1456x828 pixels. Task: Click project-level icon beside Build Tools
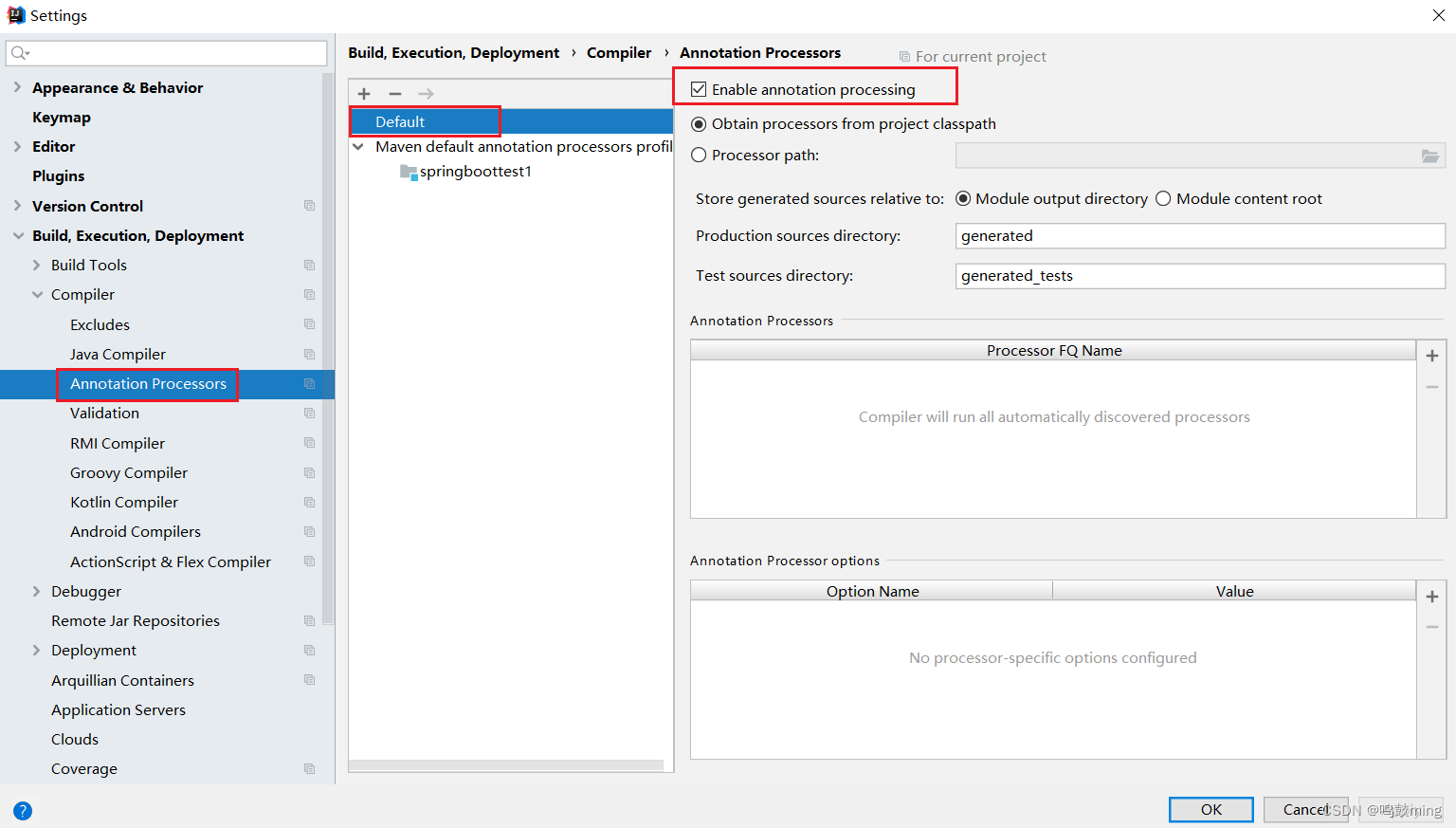click(x=309, y=266)
